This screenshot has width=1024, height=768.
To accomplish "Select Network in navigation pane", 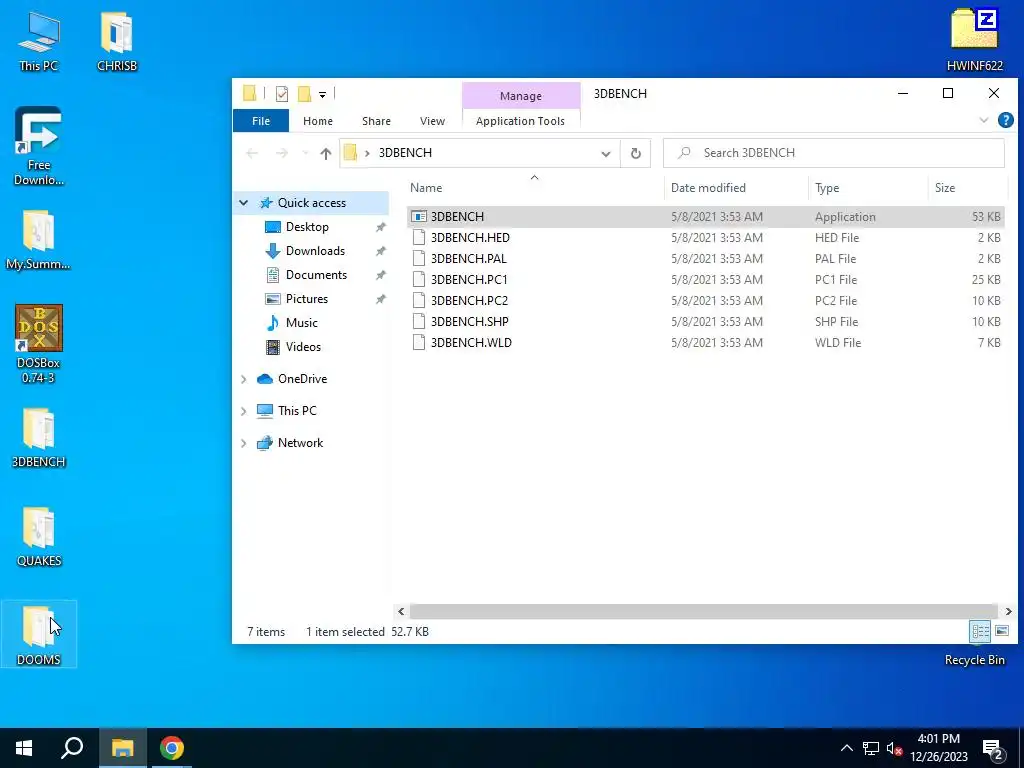I will coord(300,443).
